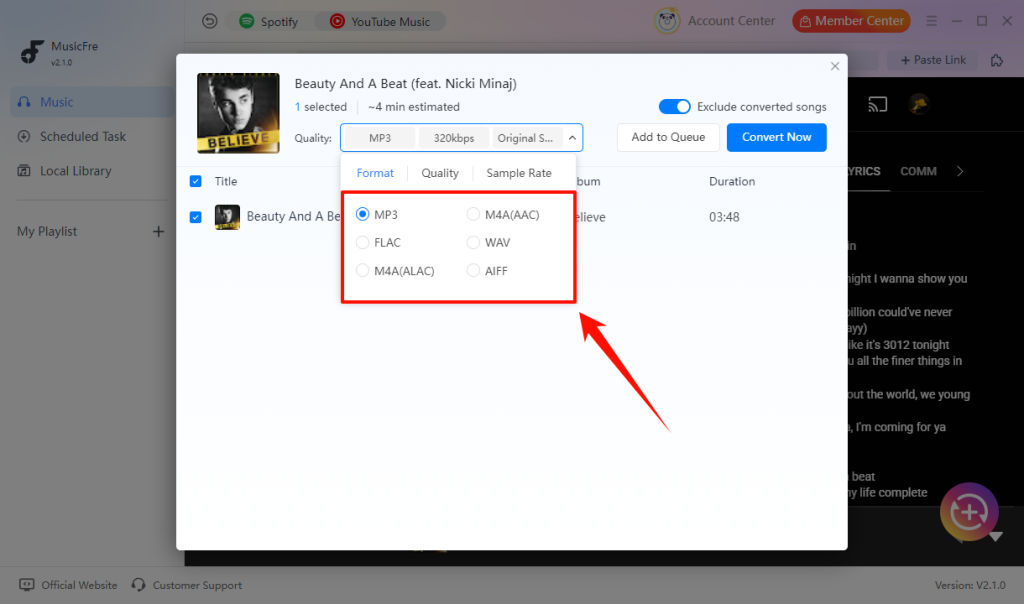
Task: Click the refresh/back circular arrow icon
Action: (210, 22)
